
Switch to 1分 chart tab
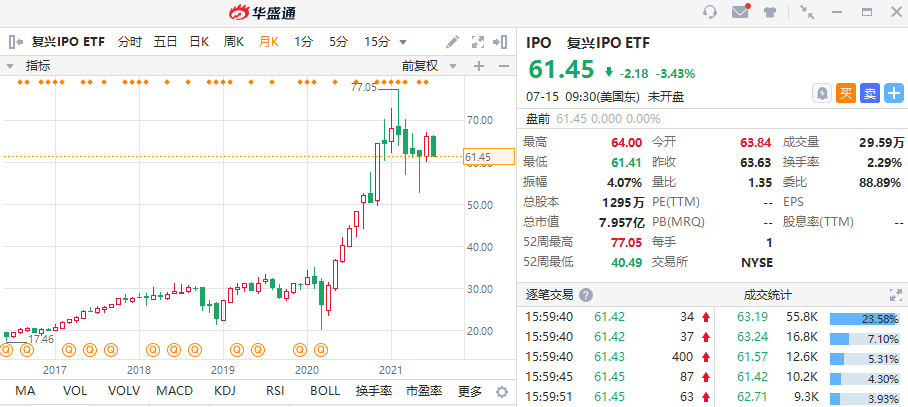(x=303, y=42)
